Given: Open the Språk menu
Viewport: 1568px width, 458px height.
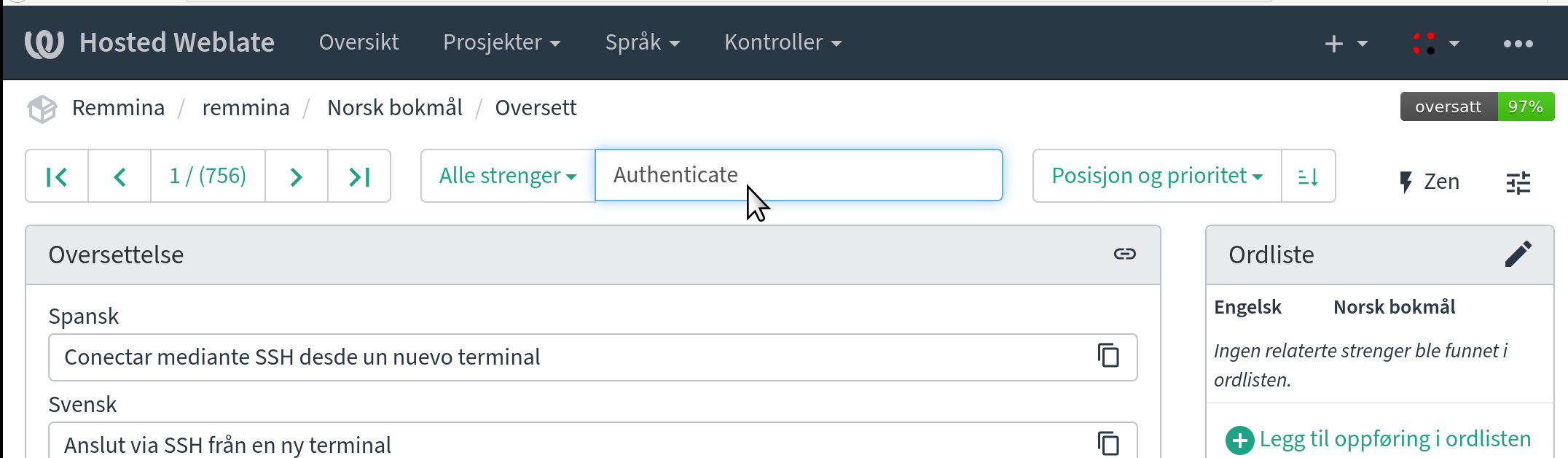Looking at the screenshot, I should point(642,42).
